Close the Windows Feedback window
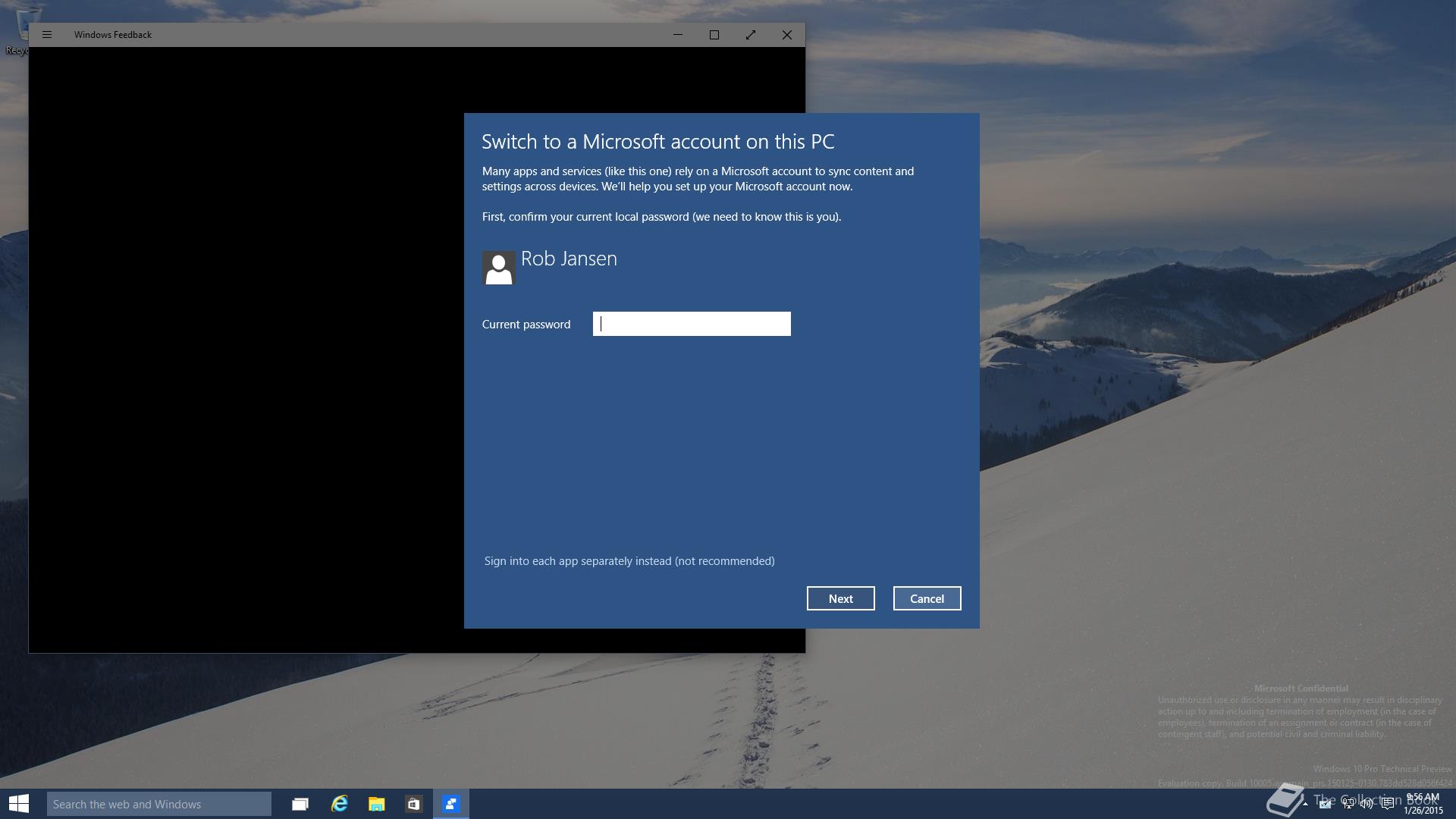 (x=787, y=35)
